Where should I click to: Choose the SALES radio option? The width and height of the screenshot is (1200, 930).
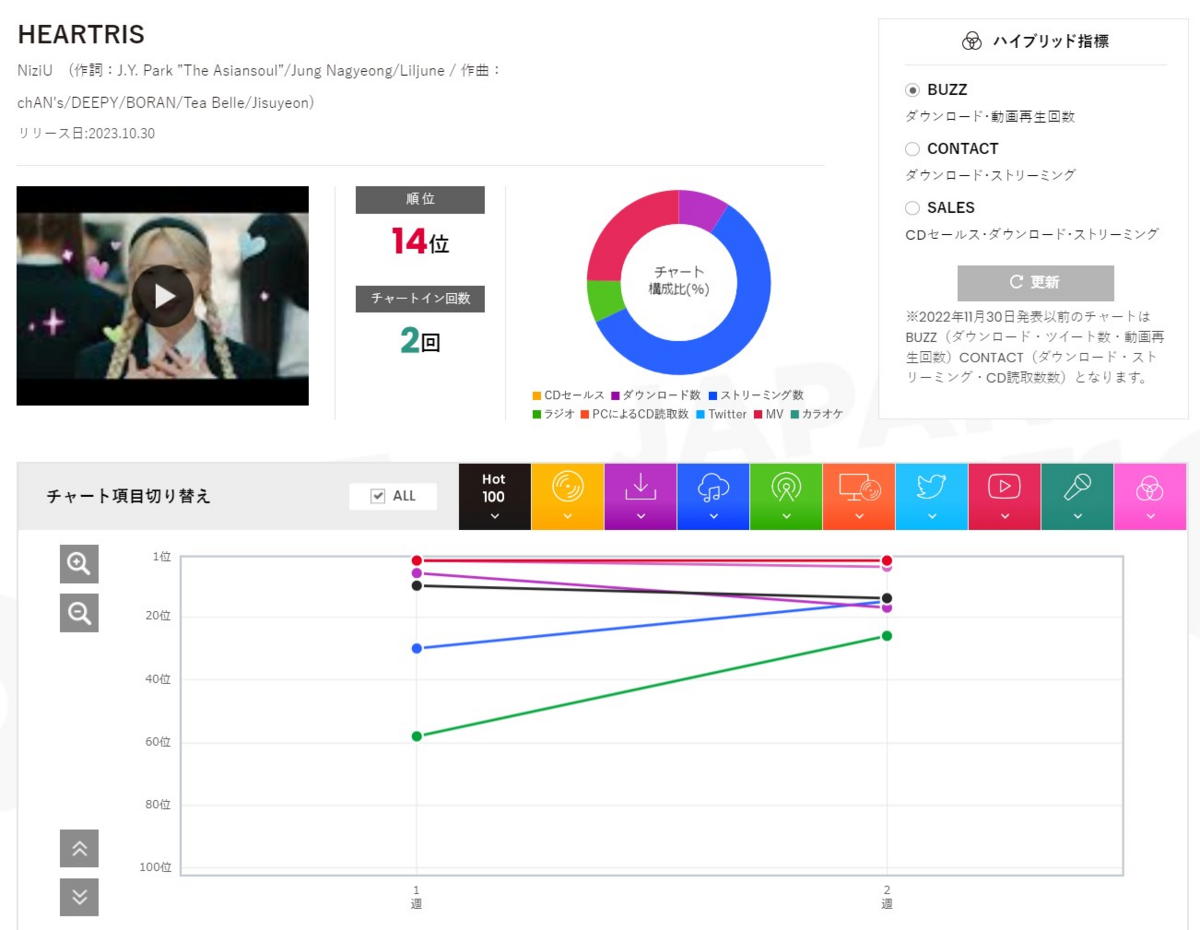[912, 208]
